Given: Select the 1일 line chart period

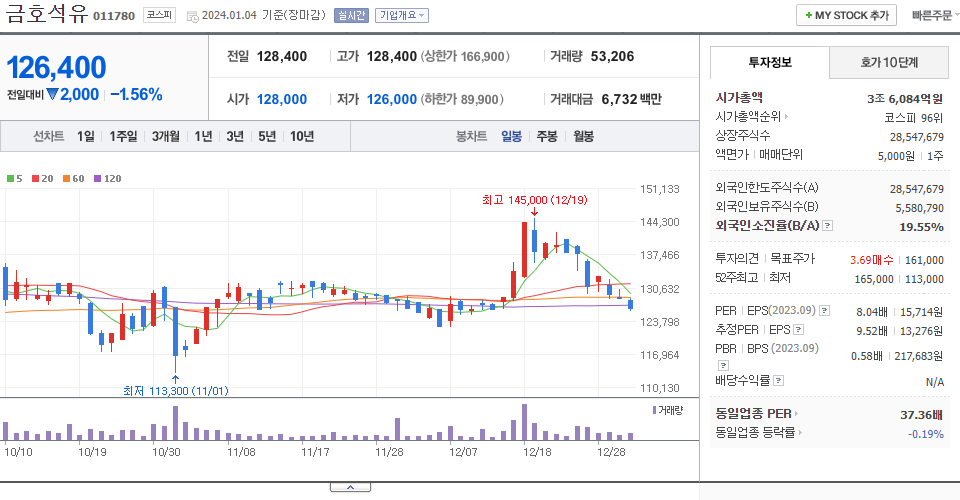Looking at the screenshot, I should point(86,136).
